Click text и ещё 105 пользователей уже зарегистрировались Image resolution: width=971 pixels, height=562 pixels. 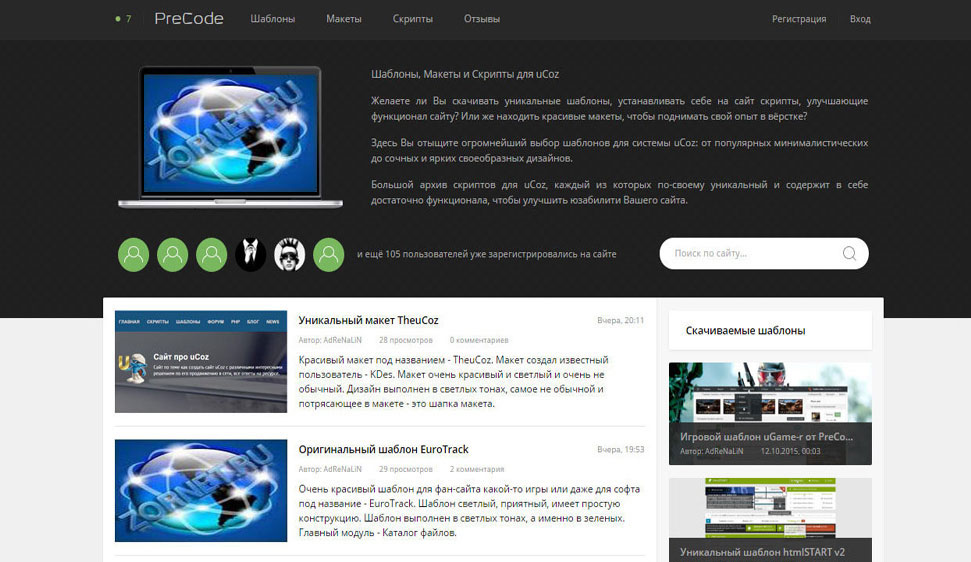point(487,254)
